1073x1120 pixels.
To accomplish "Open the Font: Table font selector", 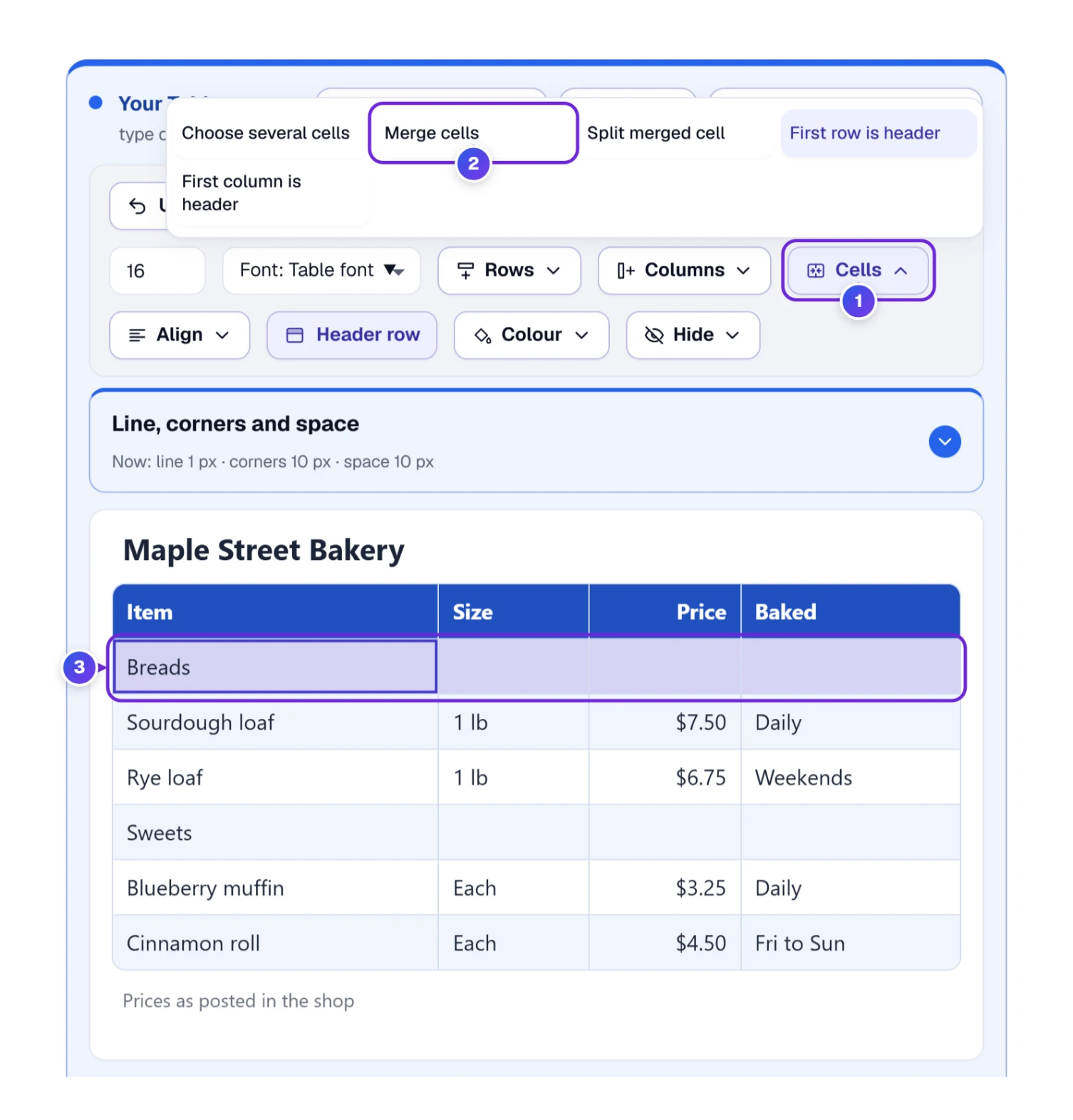I will tap(321, 270).
